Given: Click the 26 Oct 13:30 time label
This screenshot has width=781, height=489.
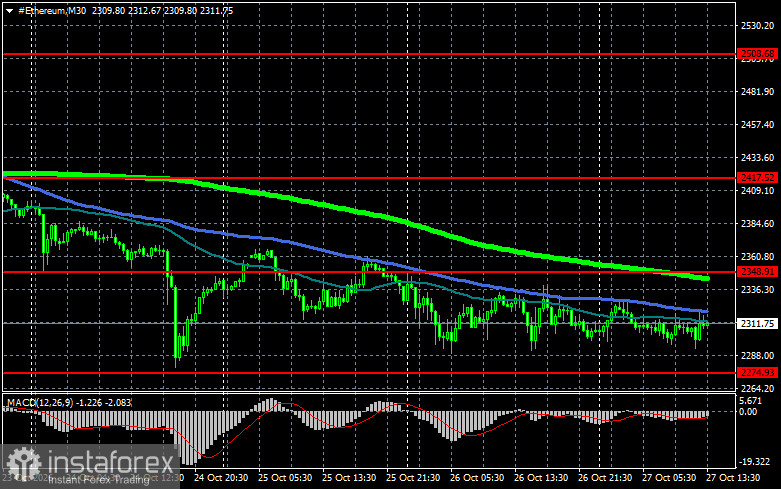Looking at the screenshot, I should point(541,478).
